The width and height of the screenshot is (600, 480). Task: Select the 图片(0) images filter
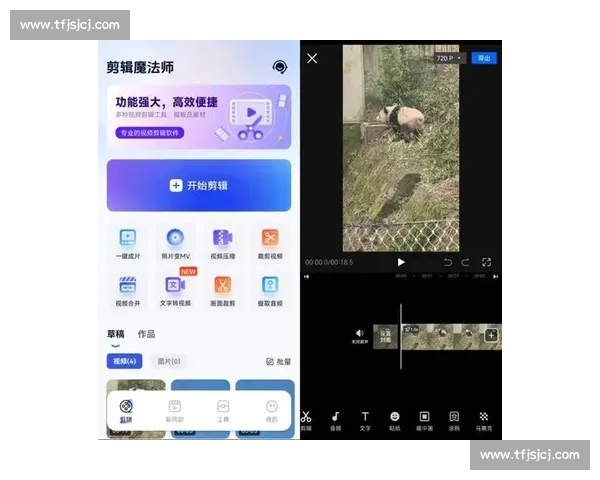point(169,361)
